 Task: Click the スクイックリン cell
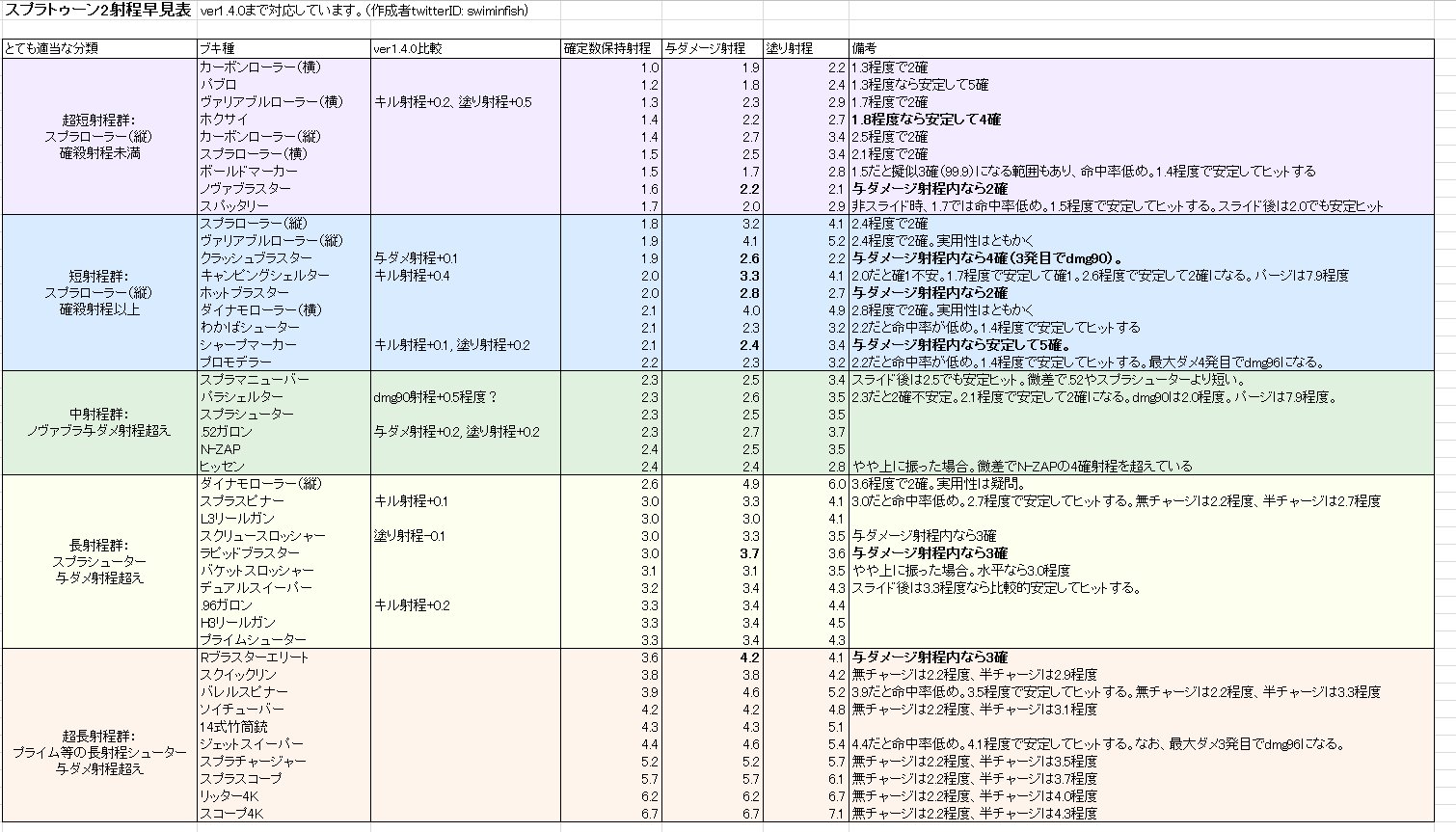click(283, 675)
